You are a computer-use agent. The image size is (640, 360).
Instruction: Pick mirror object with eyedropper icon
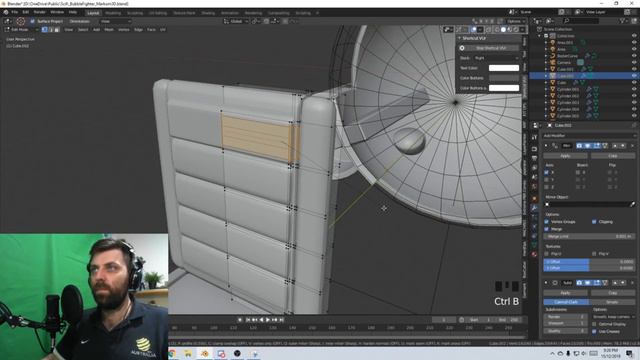click(633, 204)
